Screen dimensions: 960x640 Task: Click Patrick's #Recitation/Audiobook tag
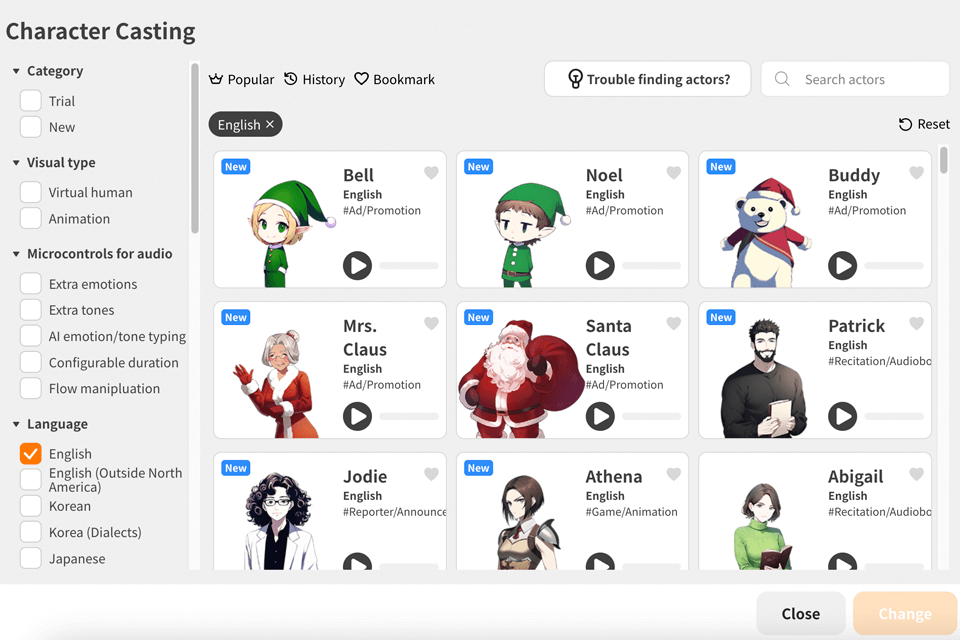tap(879, 361)
